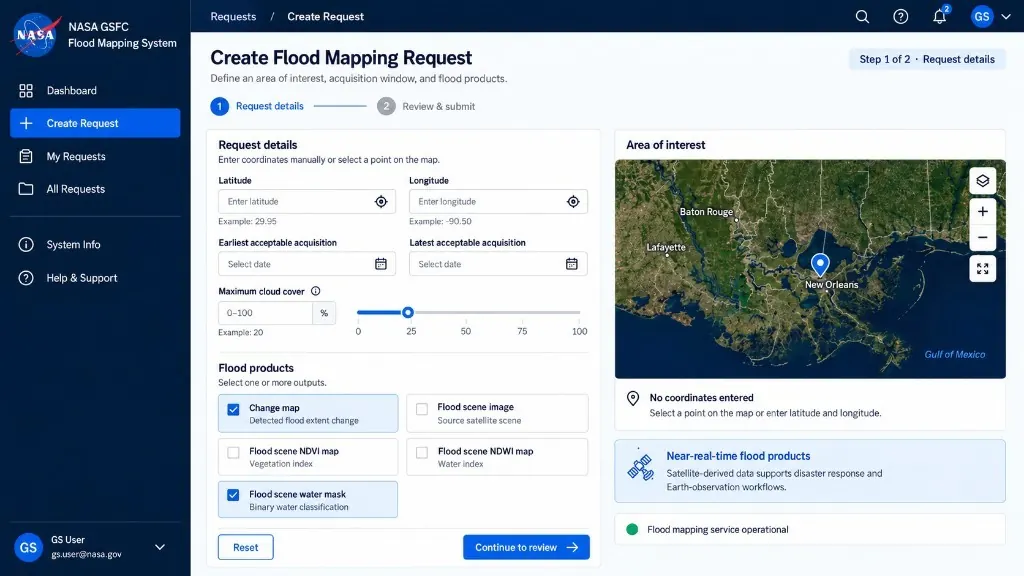Use locate target icon in Longitude field
The width and height of the screenshot is (1024, 576).
[573, 202]
